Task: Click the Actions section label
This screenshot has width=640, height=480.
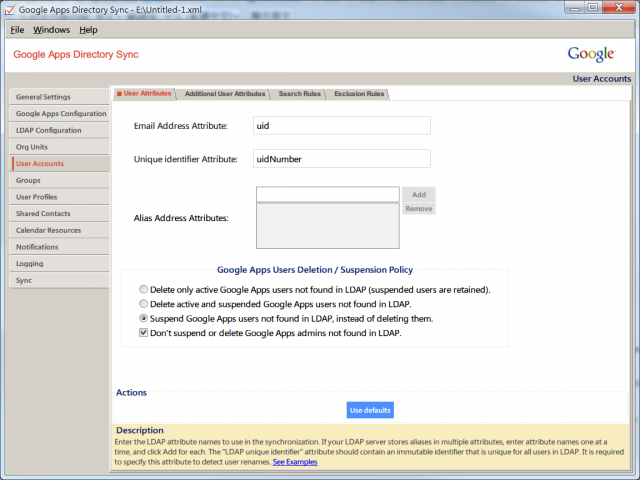Action: (131, 393)
